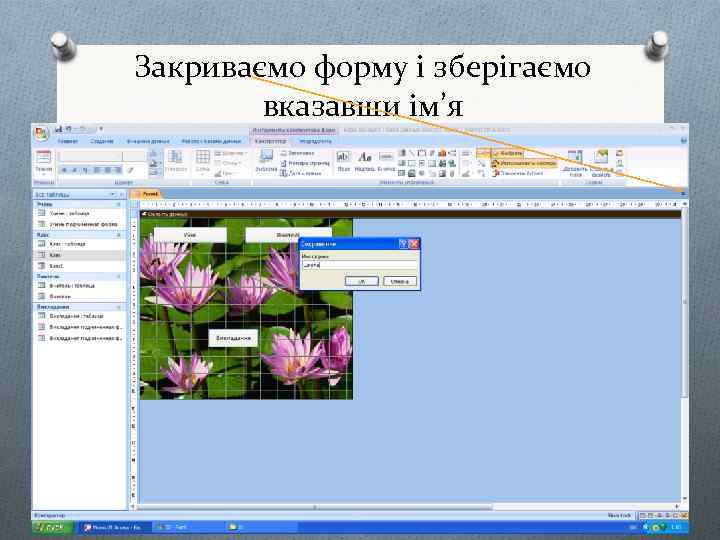Switch to Создание ribbon tab
This screenshot has height=540, width=720.
tap(101, 141)
